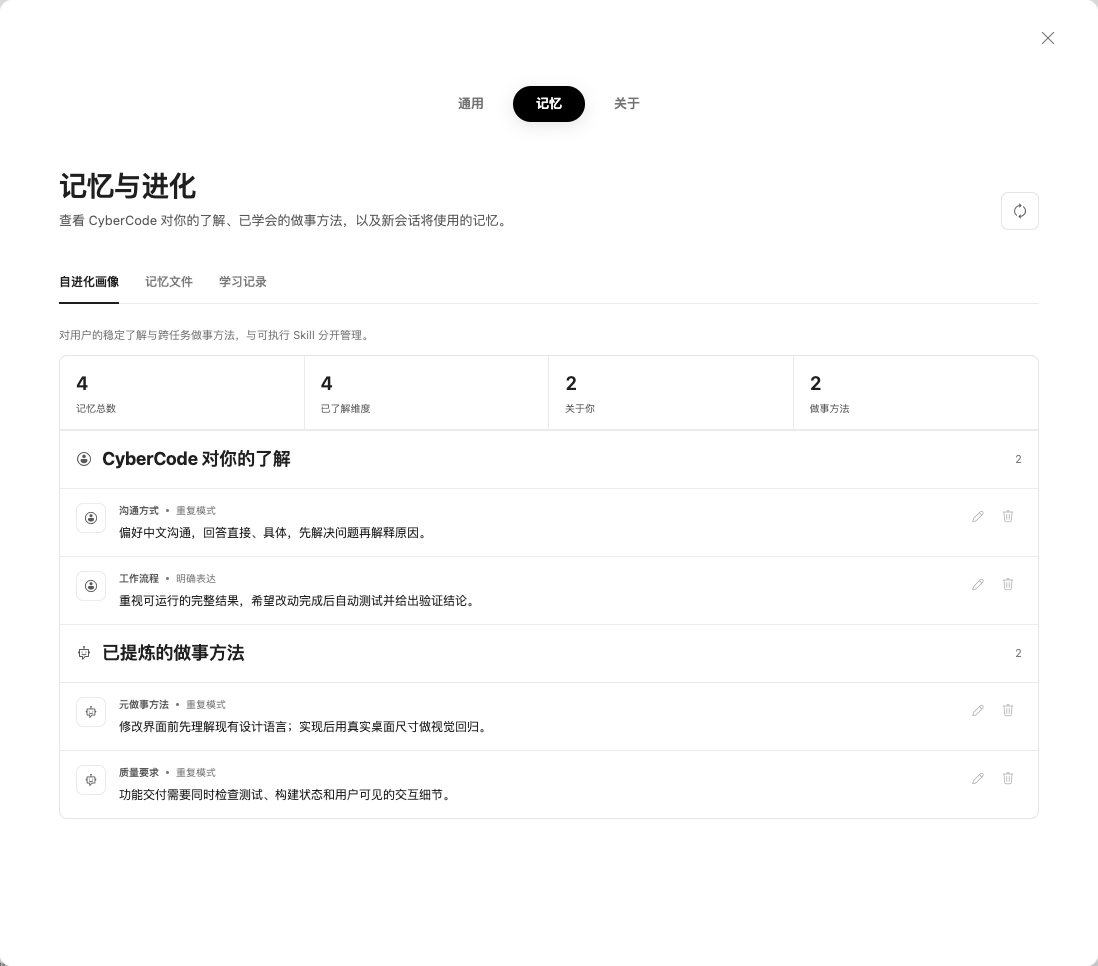Edit the 工作流程 memory entry
This screenshot has height=966, width=1098.
pos(978,584)
